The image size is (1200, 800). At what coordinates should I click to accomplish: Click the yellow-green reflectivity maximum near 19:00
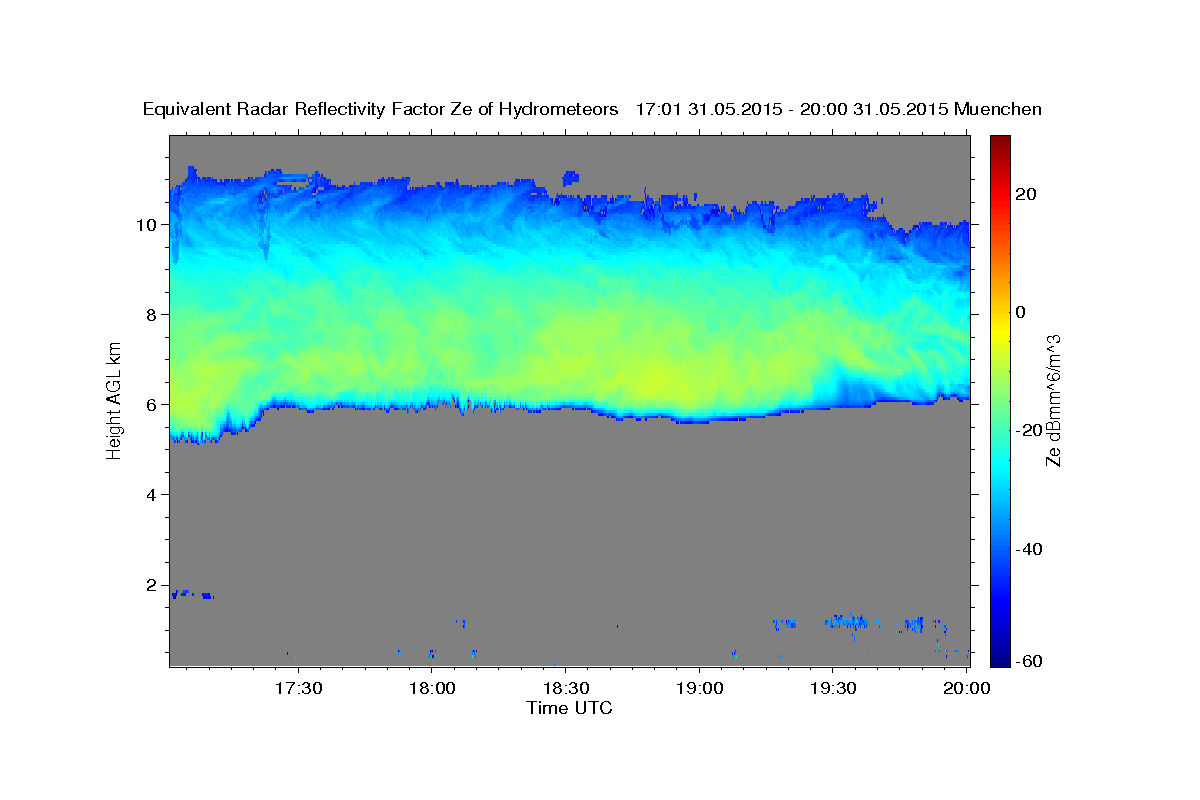point(660,382)
